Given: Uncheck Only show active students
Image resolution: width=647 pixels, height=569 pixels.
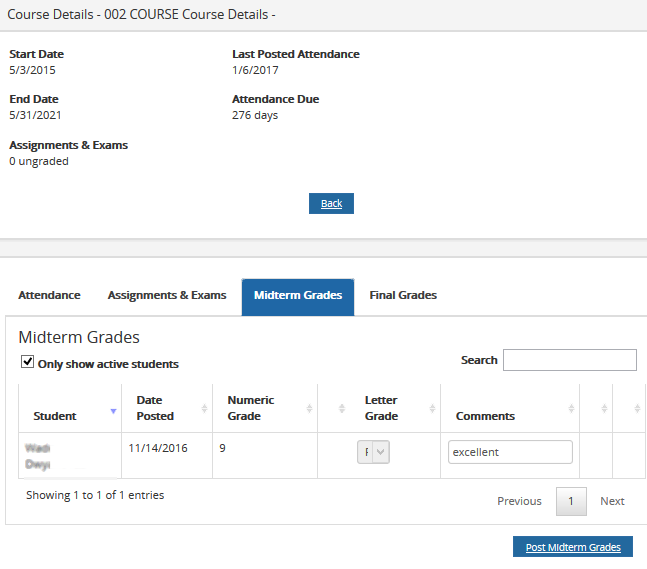Looking at the screenshot, I should click(28, 363).
